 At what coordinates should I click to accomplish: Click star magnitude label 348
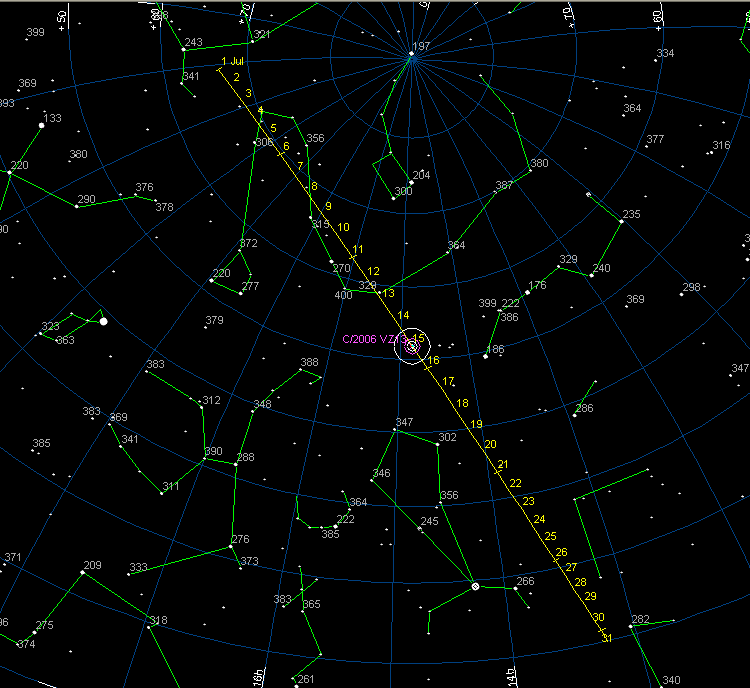(262, 404)
